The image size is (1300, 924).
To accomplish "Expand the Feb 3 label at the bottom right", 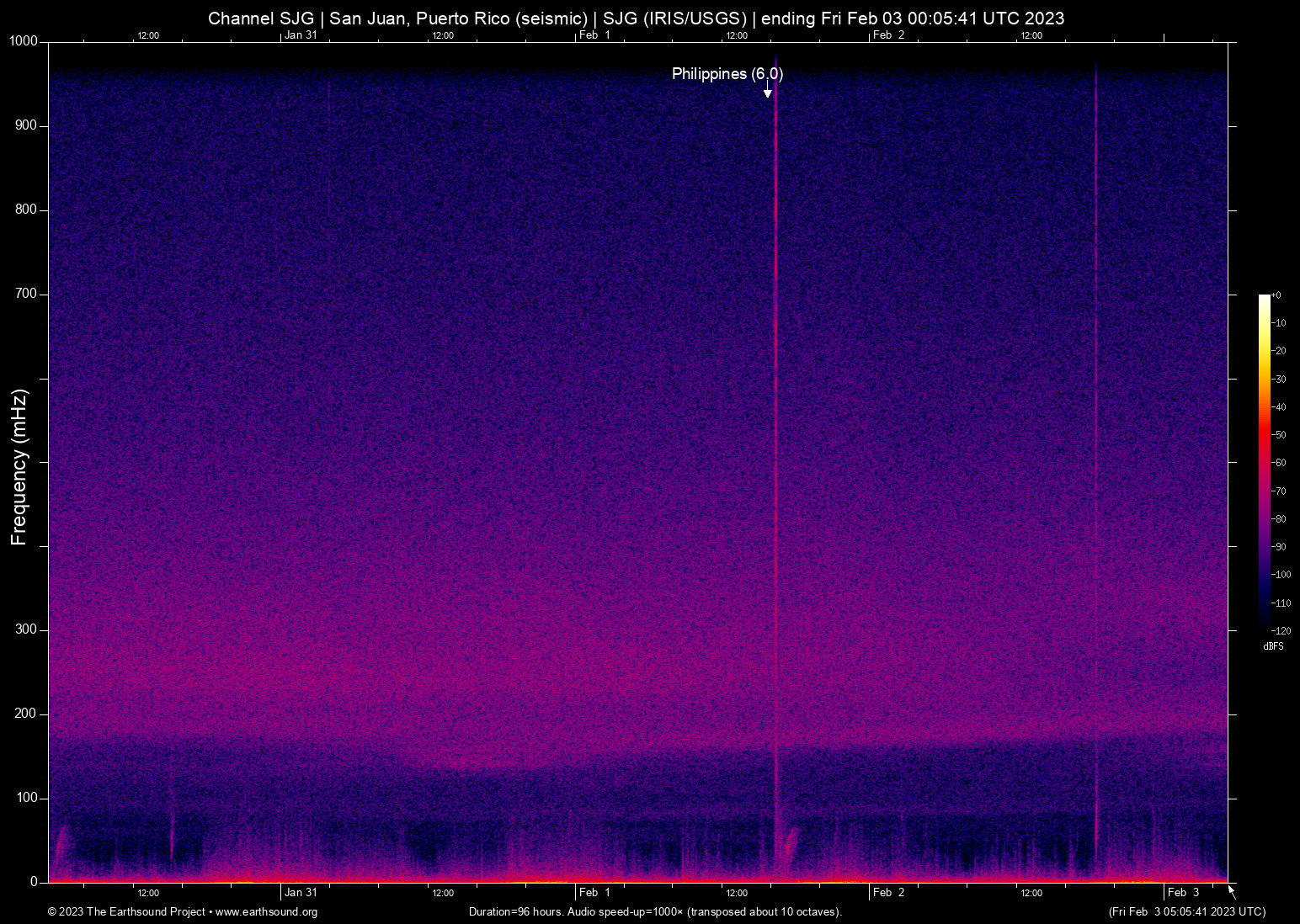I will pos(1184,893).
